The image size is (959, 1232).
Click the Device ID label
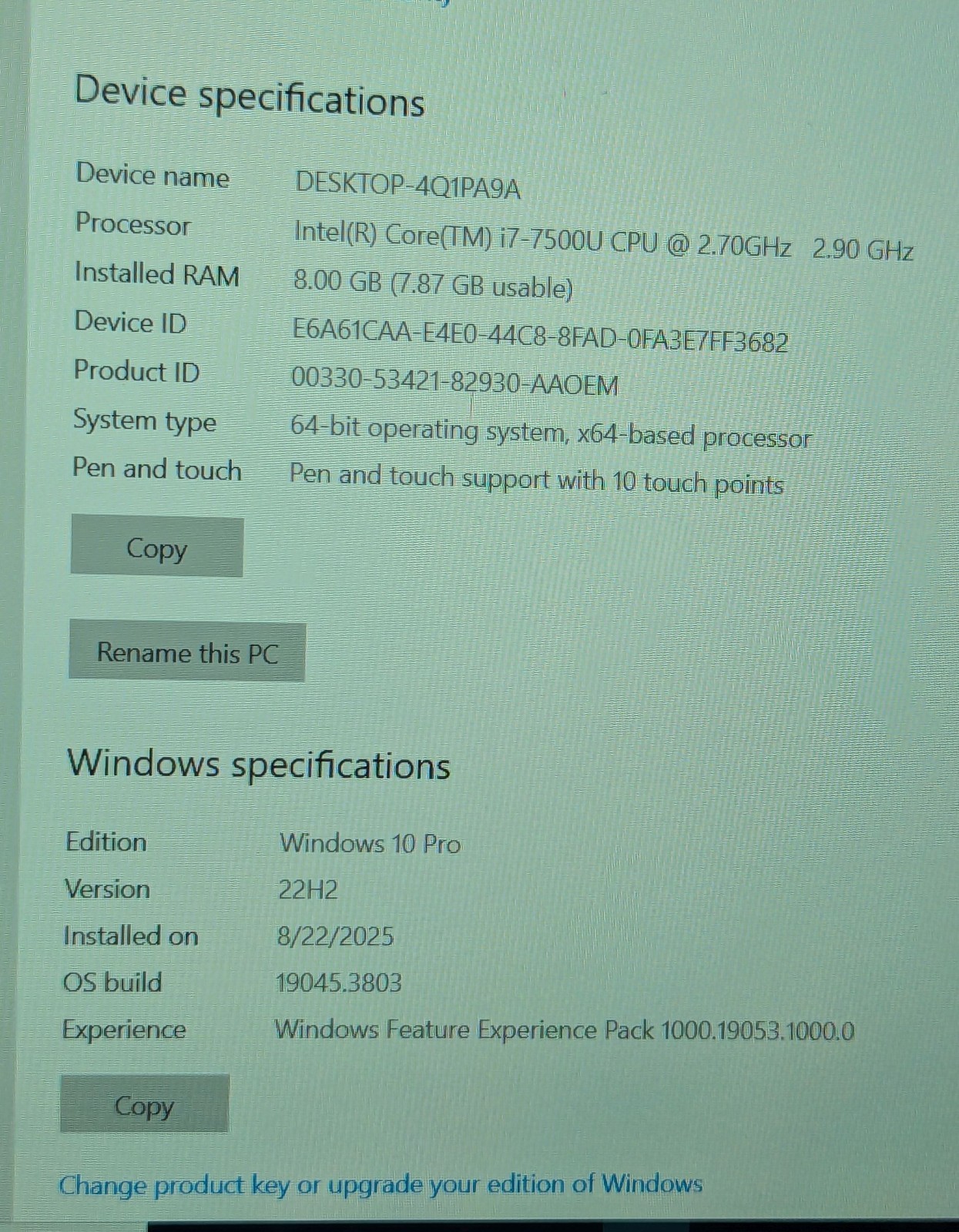pyautogui.click(x=130, y=322)
